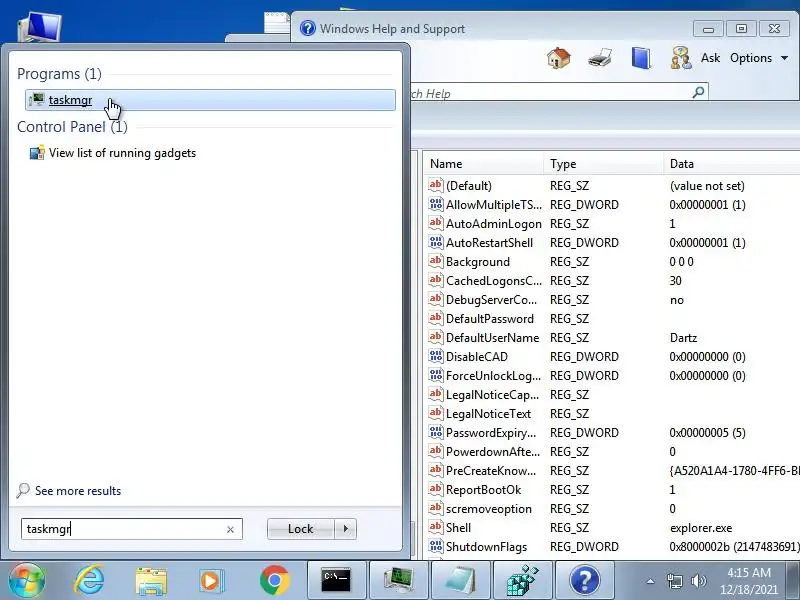Click the volume speaker tray icon

[x=698, y=581]
